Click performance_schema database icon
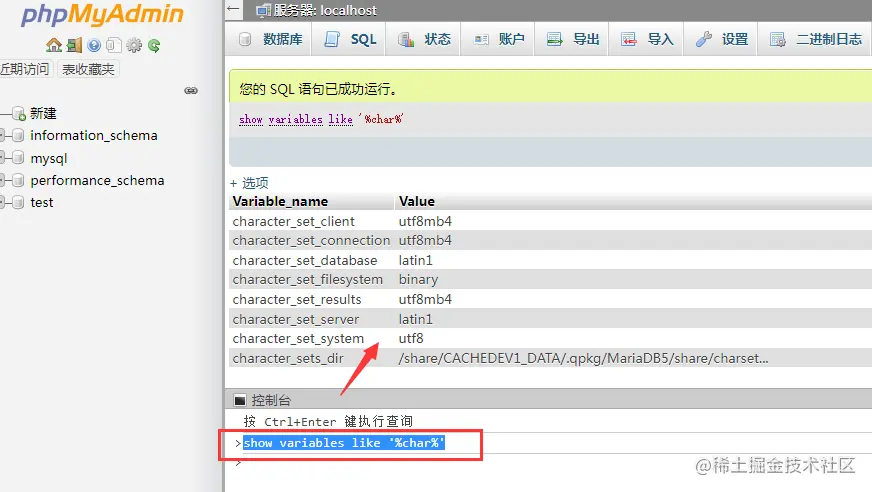The image size is (872, 492). [x=18, y=180]
